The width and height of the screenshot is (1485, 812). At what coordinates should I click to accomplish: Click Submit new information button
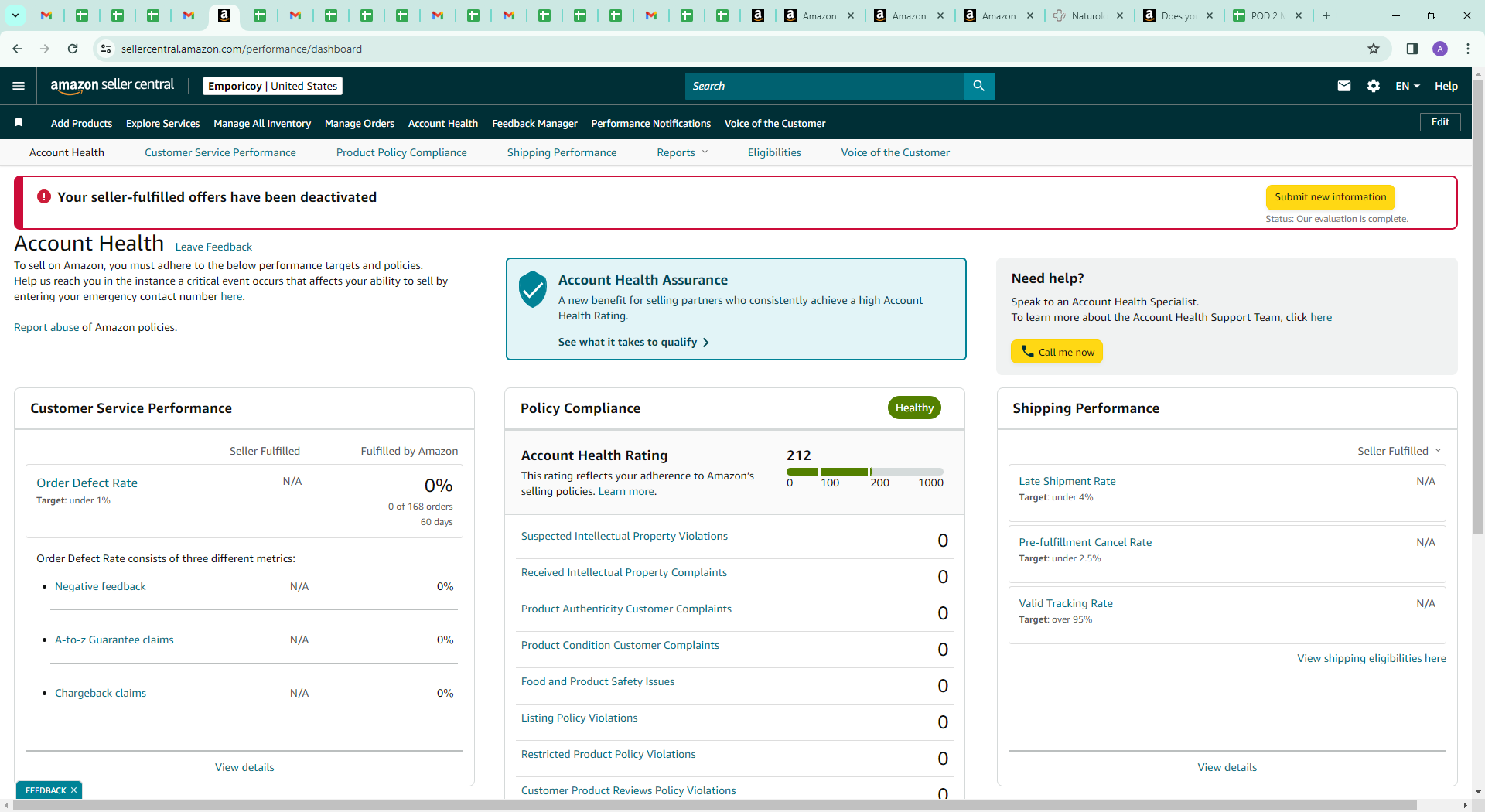pyautogui.click(x=1330, y=197)
